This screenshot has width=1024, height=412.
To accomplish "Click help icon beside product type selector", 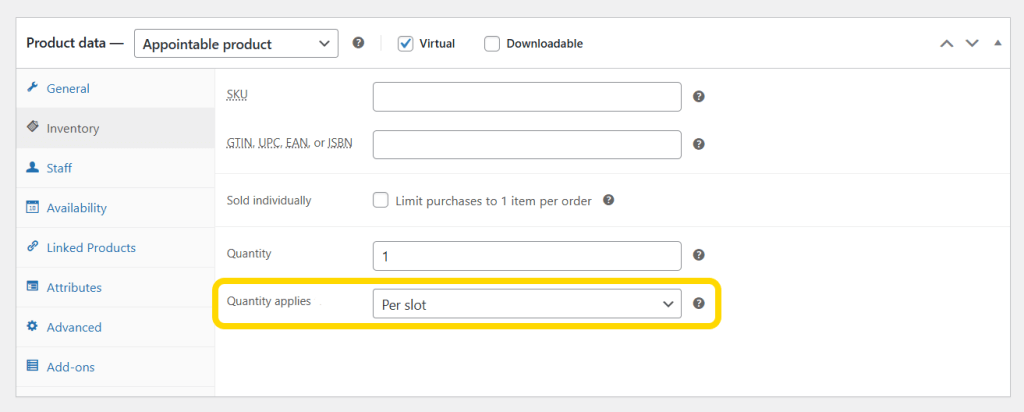I will click(x=359, y=43).
